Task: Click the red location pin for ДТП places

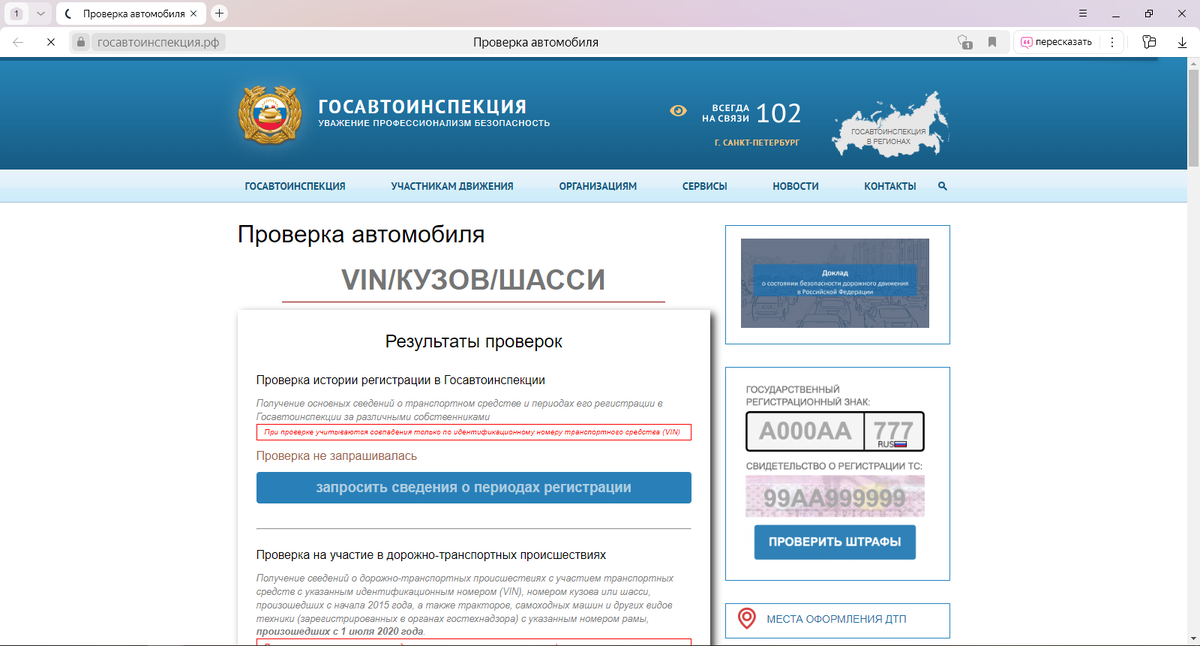Action: pos(747,620)
